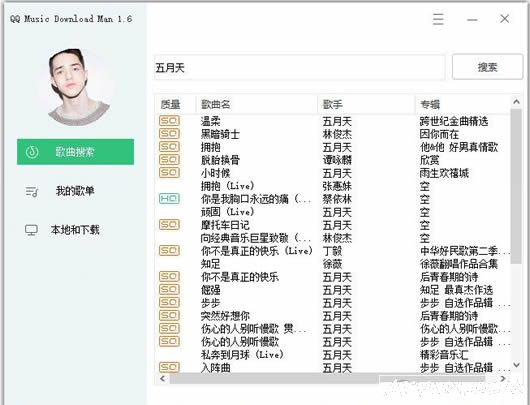The image size is (530, 405).
Task: Minimize the QQ Music Download Man window
Action: tap(472, 20)
